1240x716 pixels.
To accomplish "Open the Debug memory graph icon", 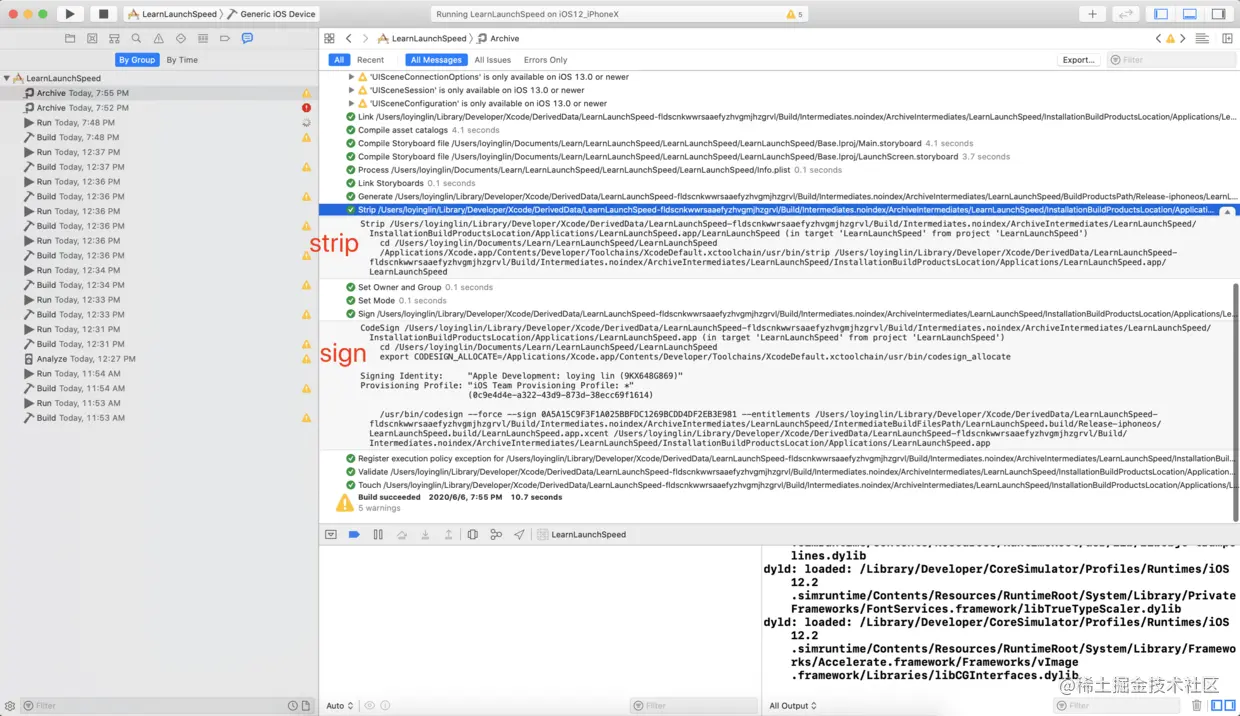I will (x=496, y=535).
